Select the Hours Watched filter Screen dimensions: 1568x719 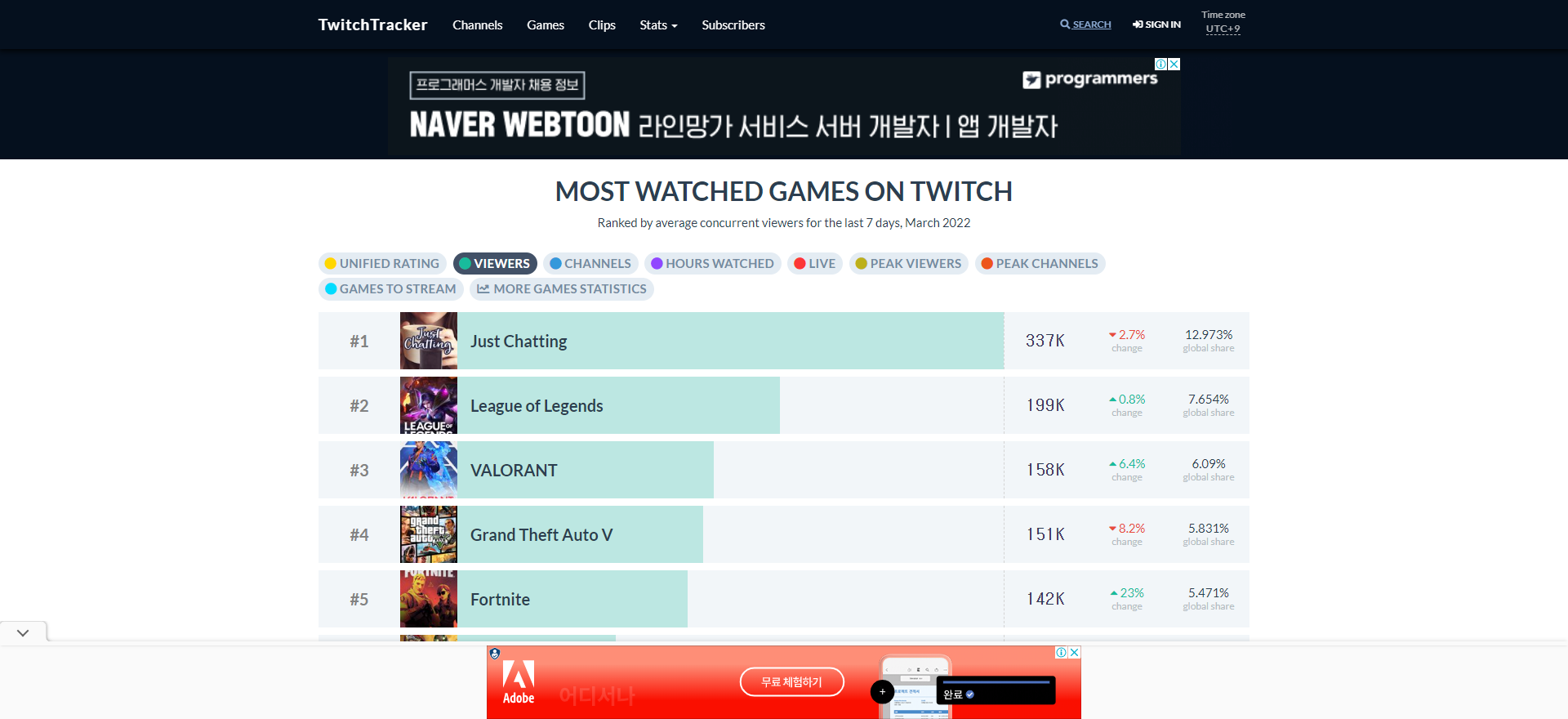713,263
